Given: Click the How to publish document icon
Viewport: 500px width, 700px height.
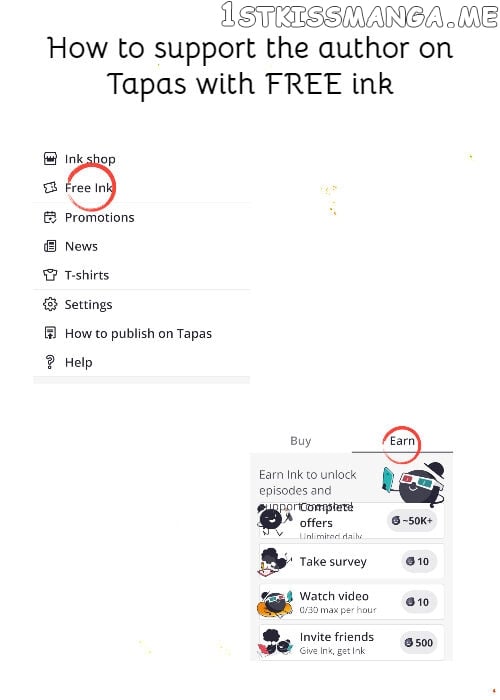Looking at the screenshot, I should (50, 333).
